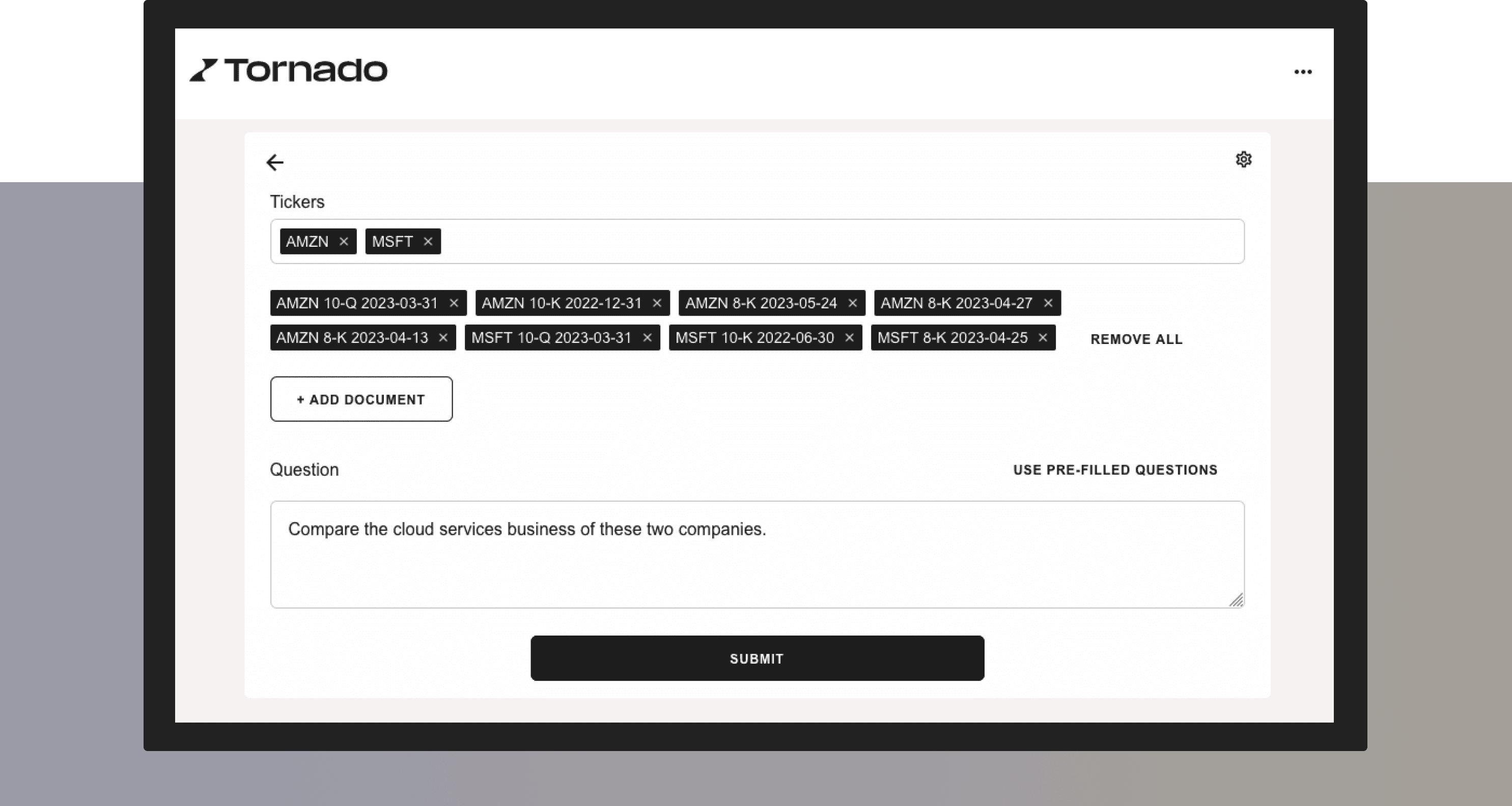Click the AMZN 8-K 2023-04-27 chip label

pos(956,303)
